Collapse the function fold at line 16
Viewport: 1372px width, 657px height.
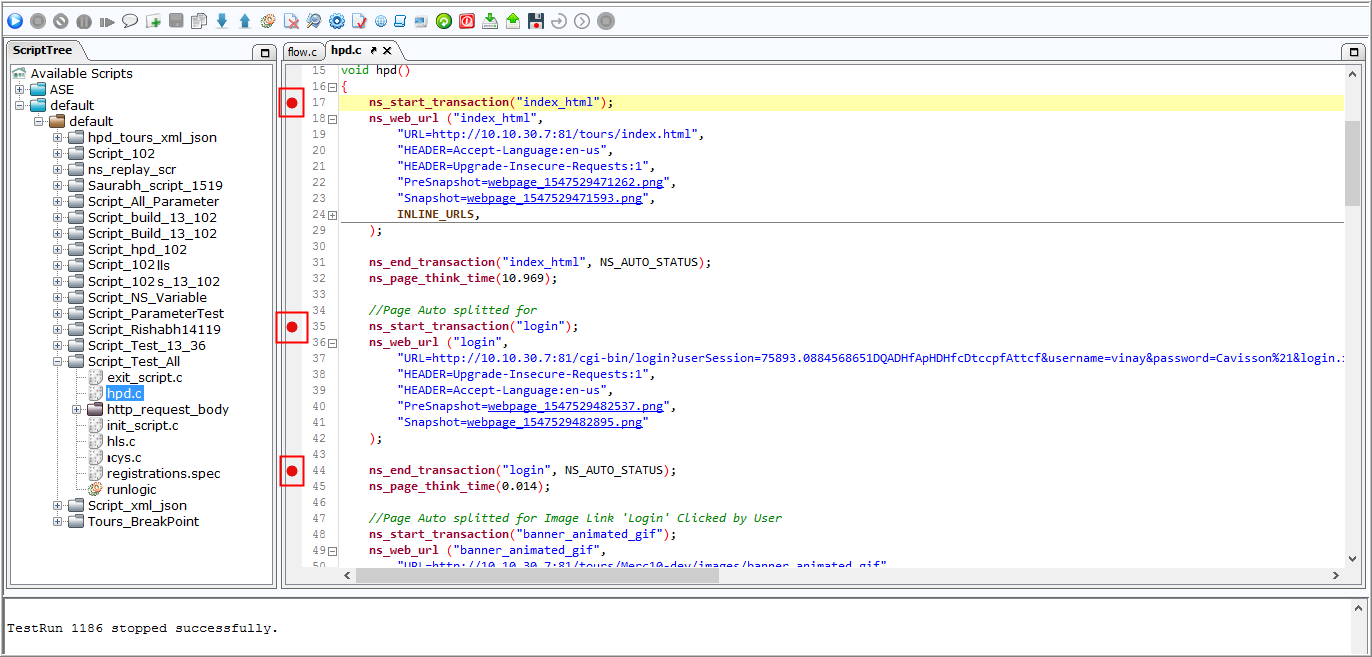(333, 86)
